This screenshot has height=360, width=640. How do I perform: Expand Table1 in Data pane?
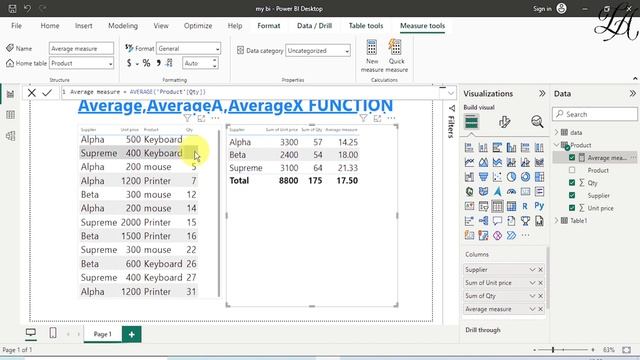(x=556, y=220)
